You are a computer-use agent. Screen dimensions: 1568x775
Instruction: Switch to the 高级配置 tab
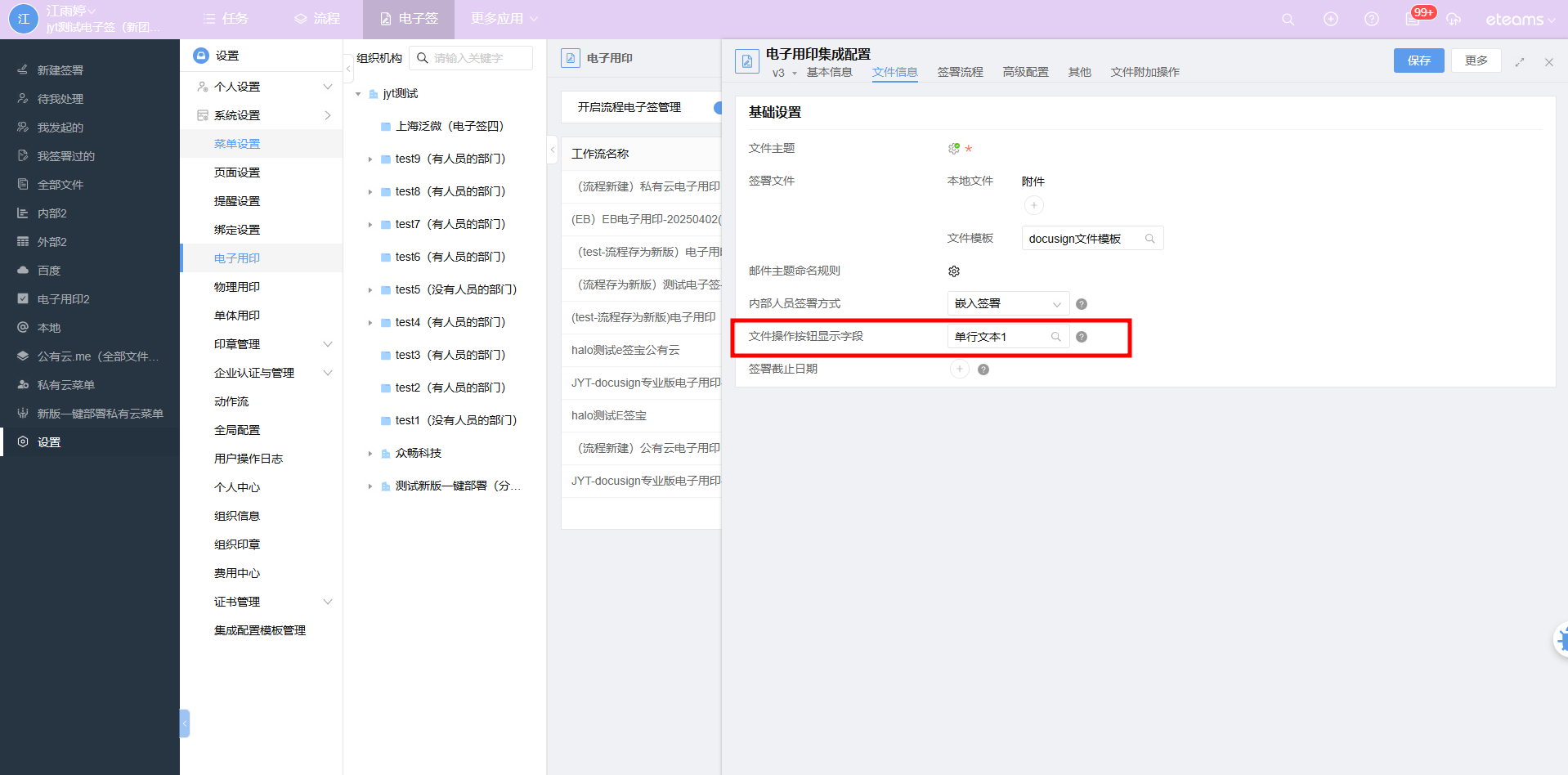pyautogui.click(x=1025, y=72)
